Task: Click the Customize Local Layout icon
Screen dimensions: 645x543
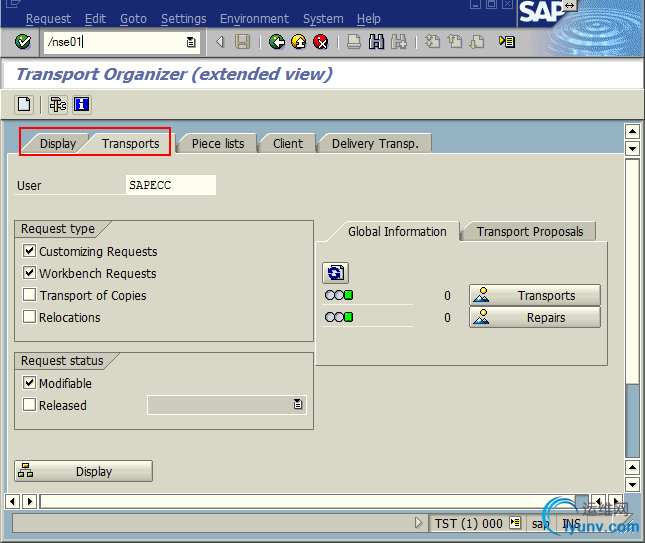Action: pos(507,42)
